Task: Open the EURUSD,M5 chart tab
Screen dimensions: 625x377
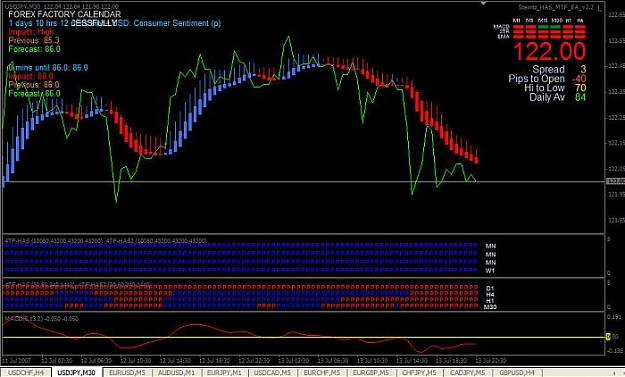Action: pos(127,373)
